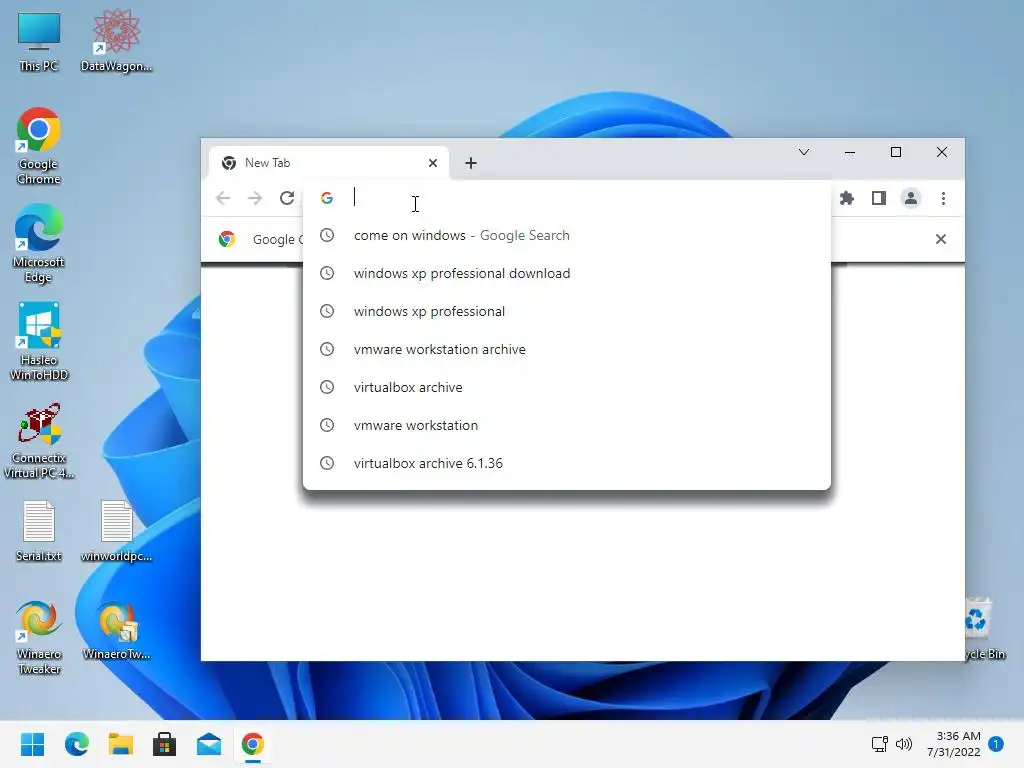The height and width of the screenshot is (768, 1024).
Task: Open the Chrome Extensions puzzle icon
Action: tap(847, 198)
